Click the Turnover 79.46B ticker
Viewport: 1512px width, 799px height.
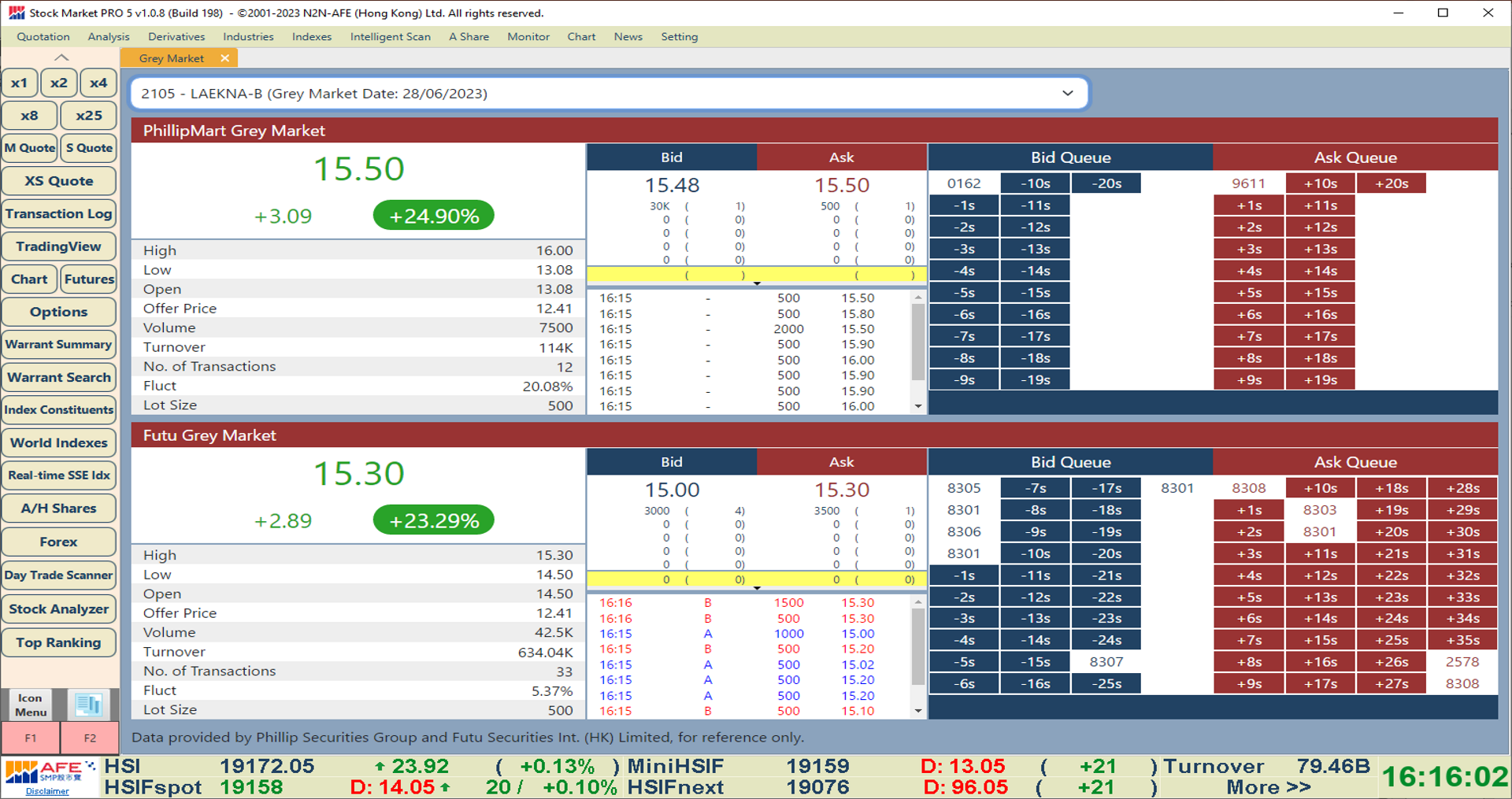(x=1267, y=766)
